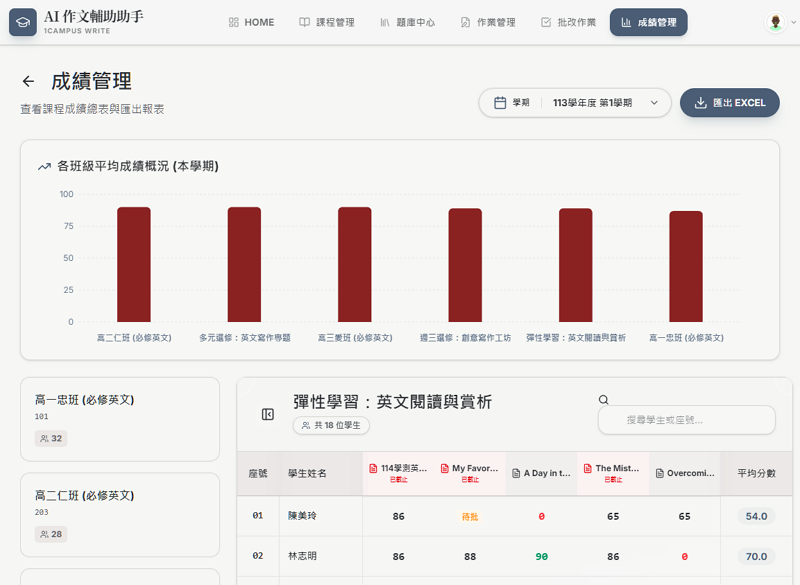This screenshot has height=585, width=800.
Task: Click average 54.0 for 陳美玲
Action: coord(756,516)
